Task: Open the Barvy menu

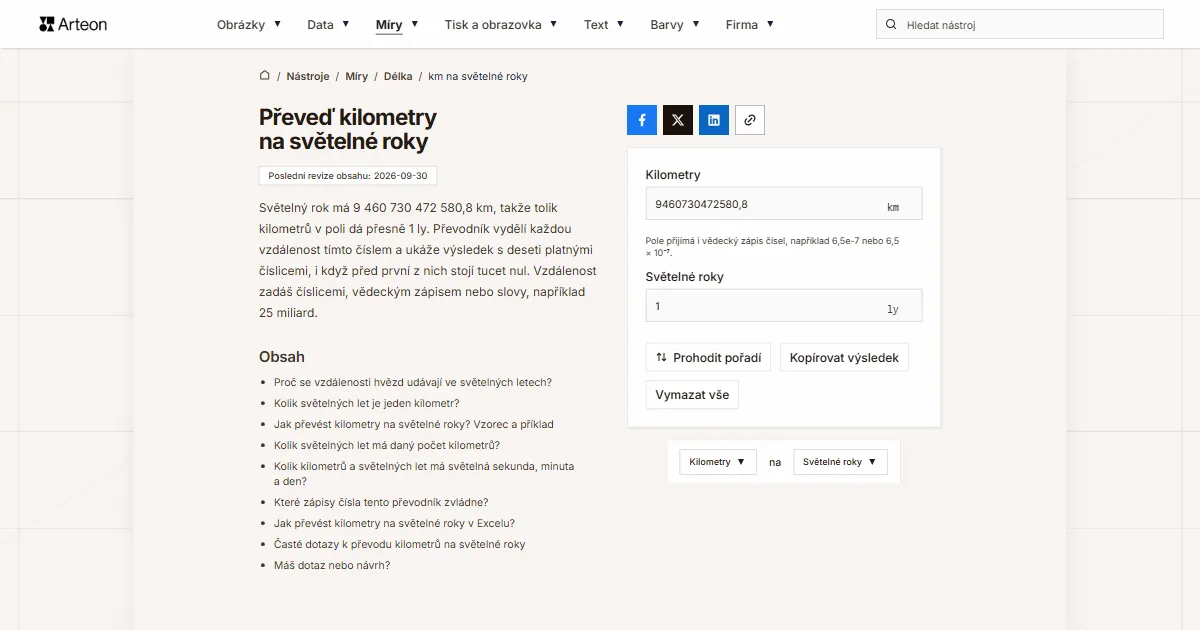Action: (x=675, y=24)
